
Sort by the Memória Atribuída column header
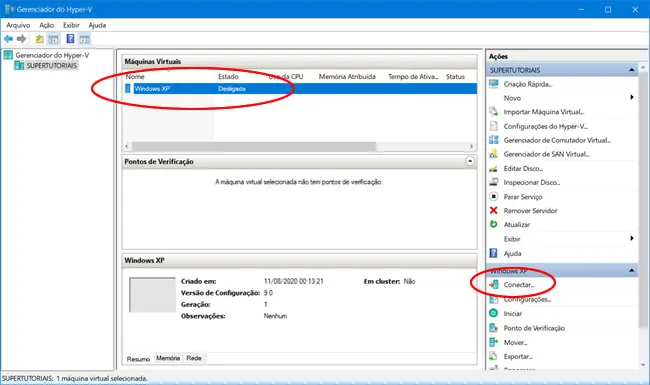coord(347,77)
